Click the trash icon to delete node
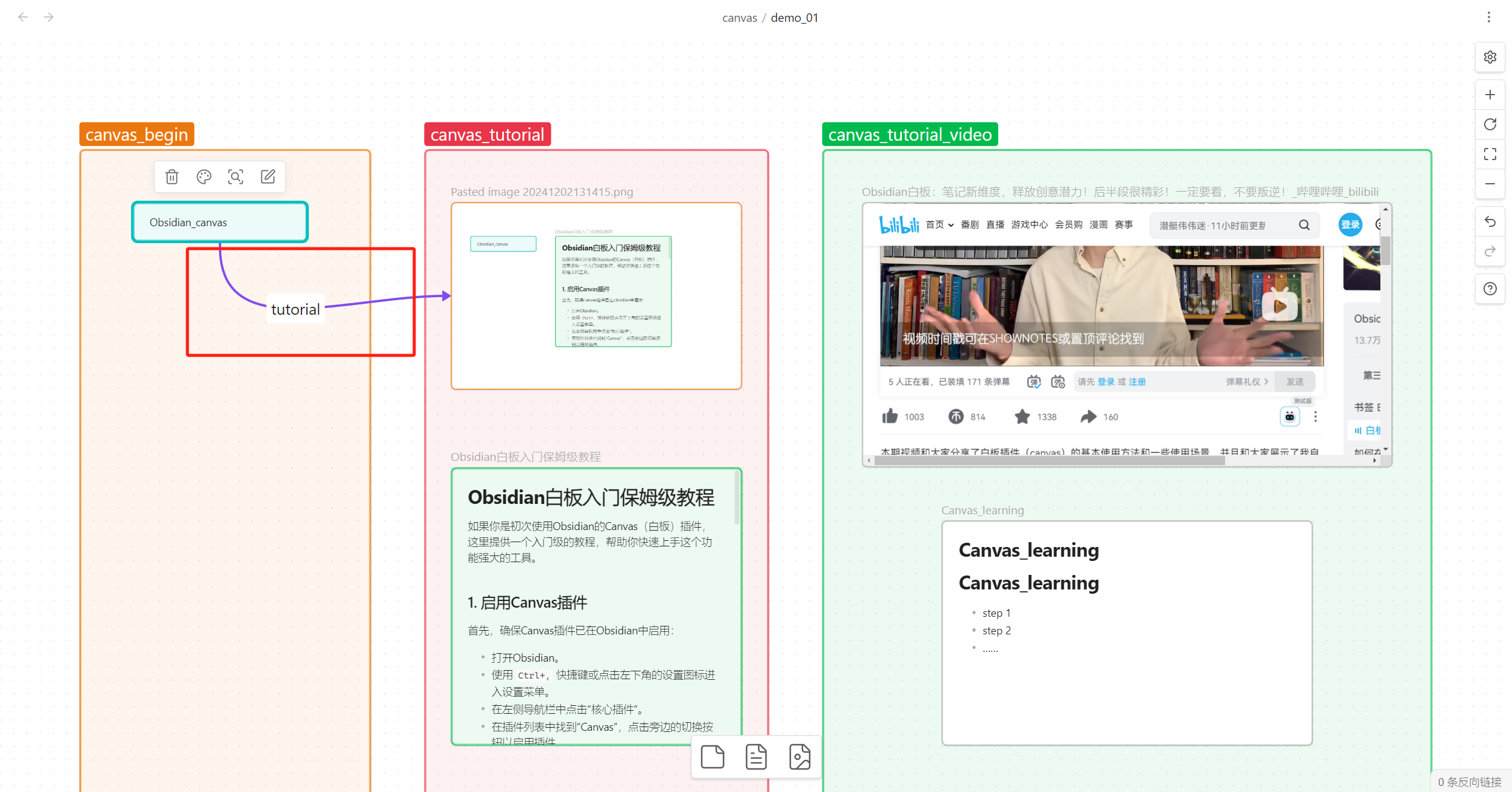Viewport: 1512px width, 792px height. (x=172, y=176)
